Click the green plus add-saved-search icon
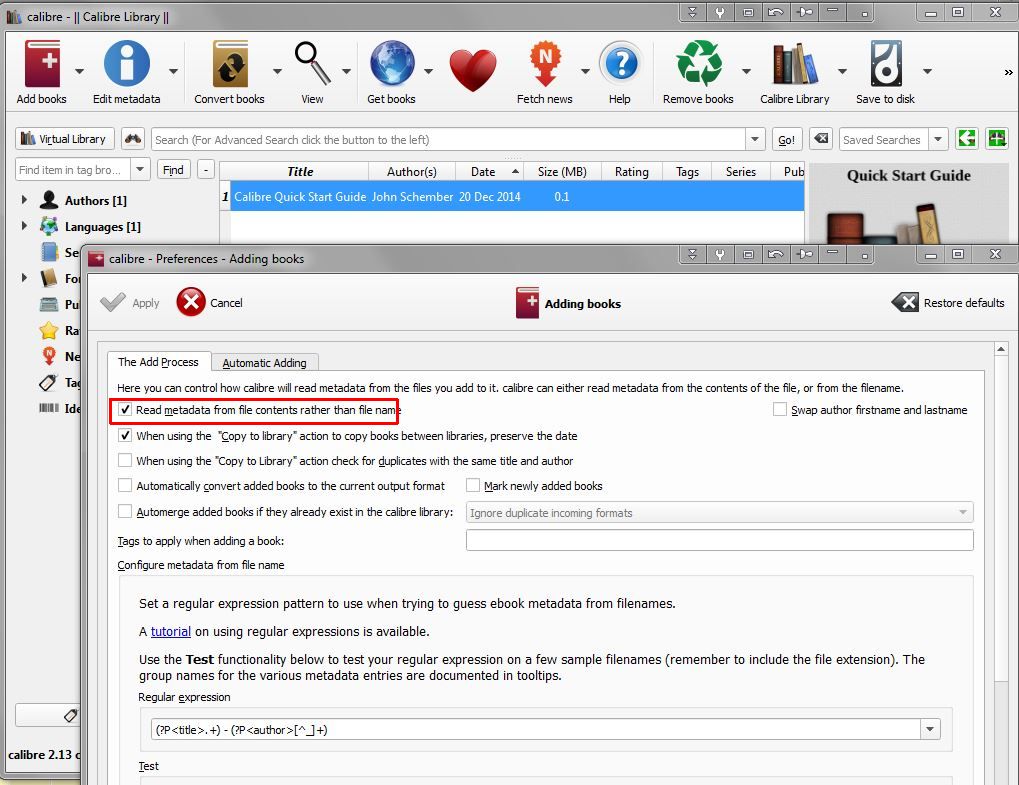Viewport: 1019px width, 785px height. coord(996,138)
